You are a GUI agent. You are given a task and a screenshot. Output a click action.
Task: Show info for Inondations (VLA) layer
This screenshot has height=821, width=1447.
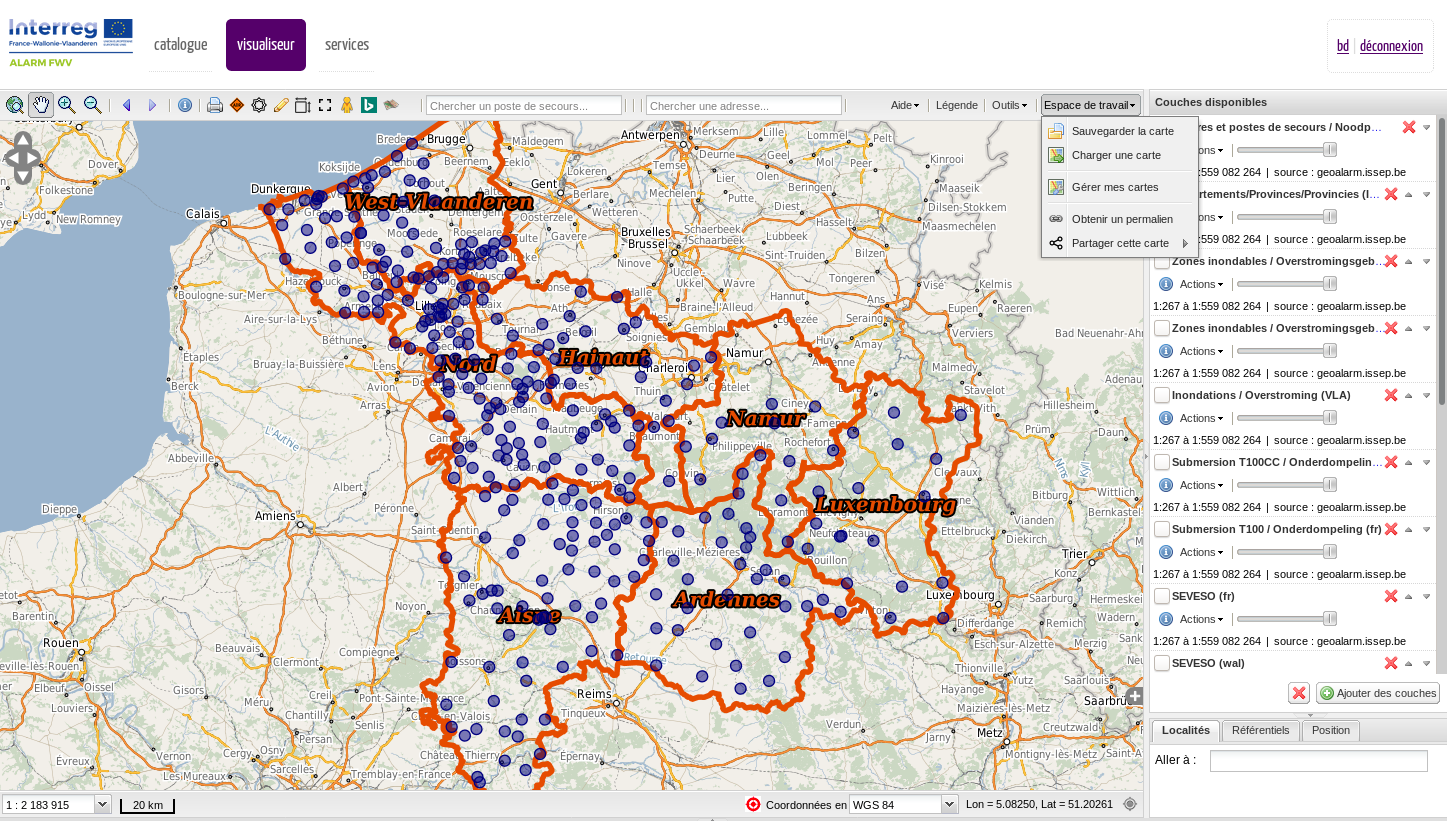pyautogui.click(x=1165, y=418)
